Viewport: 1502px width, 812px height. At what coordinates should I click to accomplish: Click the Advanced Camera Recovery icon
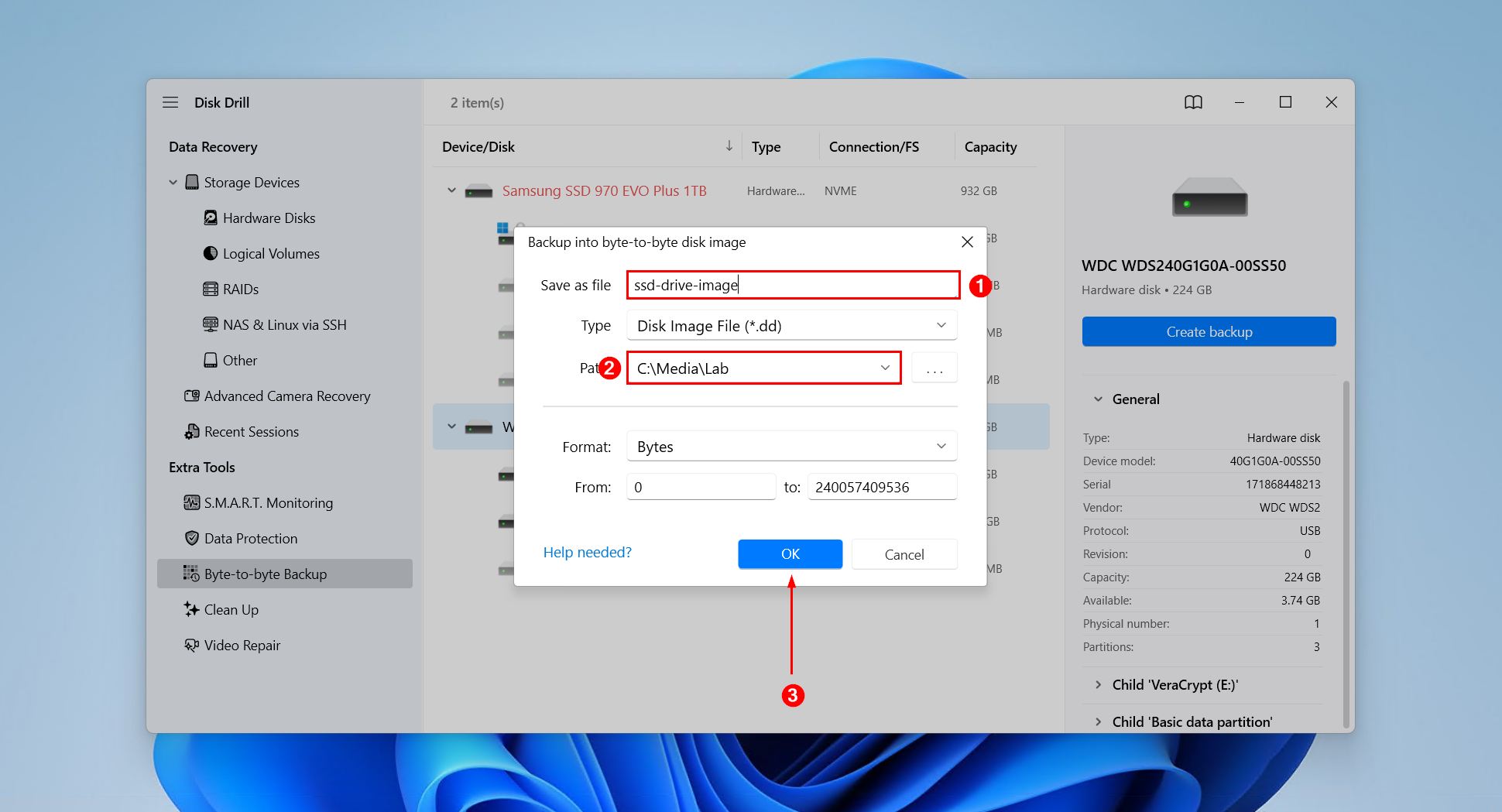pos(192,396)
